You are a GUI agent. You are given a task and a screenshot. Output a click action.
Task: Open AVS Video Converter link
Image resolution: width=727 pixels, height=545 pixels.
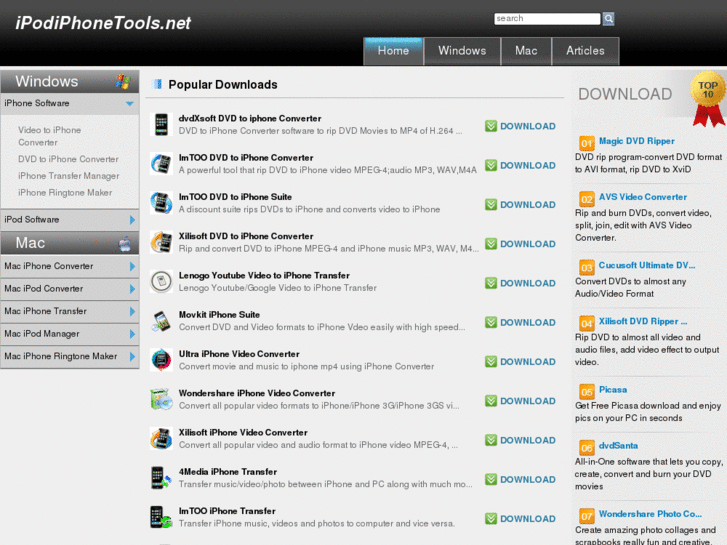click(x=643, y=197)
